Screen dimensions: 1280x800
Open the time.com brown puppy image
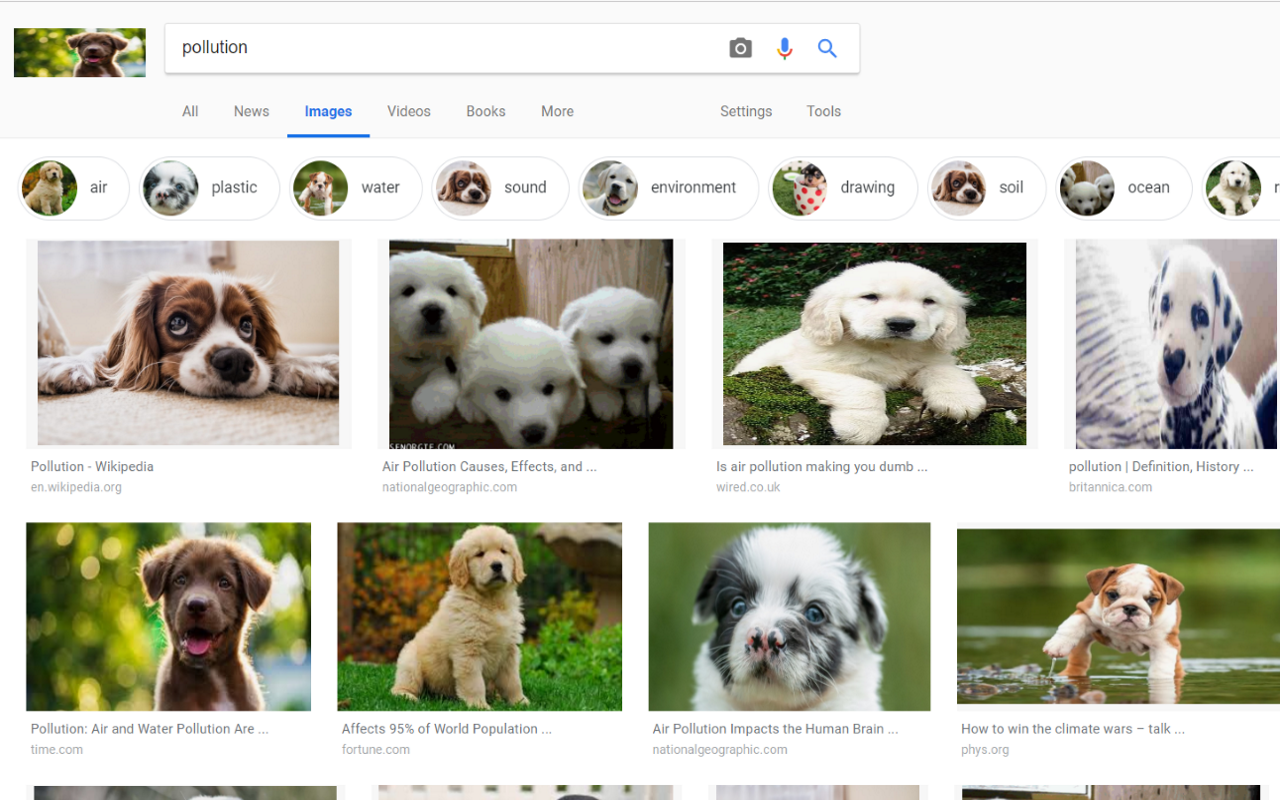point(169,616)
